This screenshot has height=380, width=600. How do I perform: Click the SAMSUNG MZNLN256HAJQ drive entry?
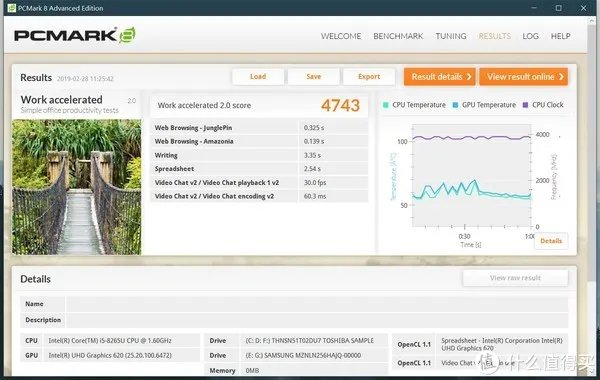click(303, 356)
